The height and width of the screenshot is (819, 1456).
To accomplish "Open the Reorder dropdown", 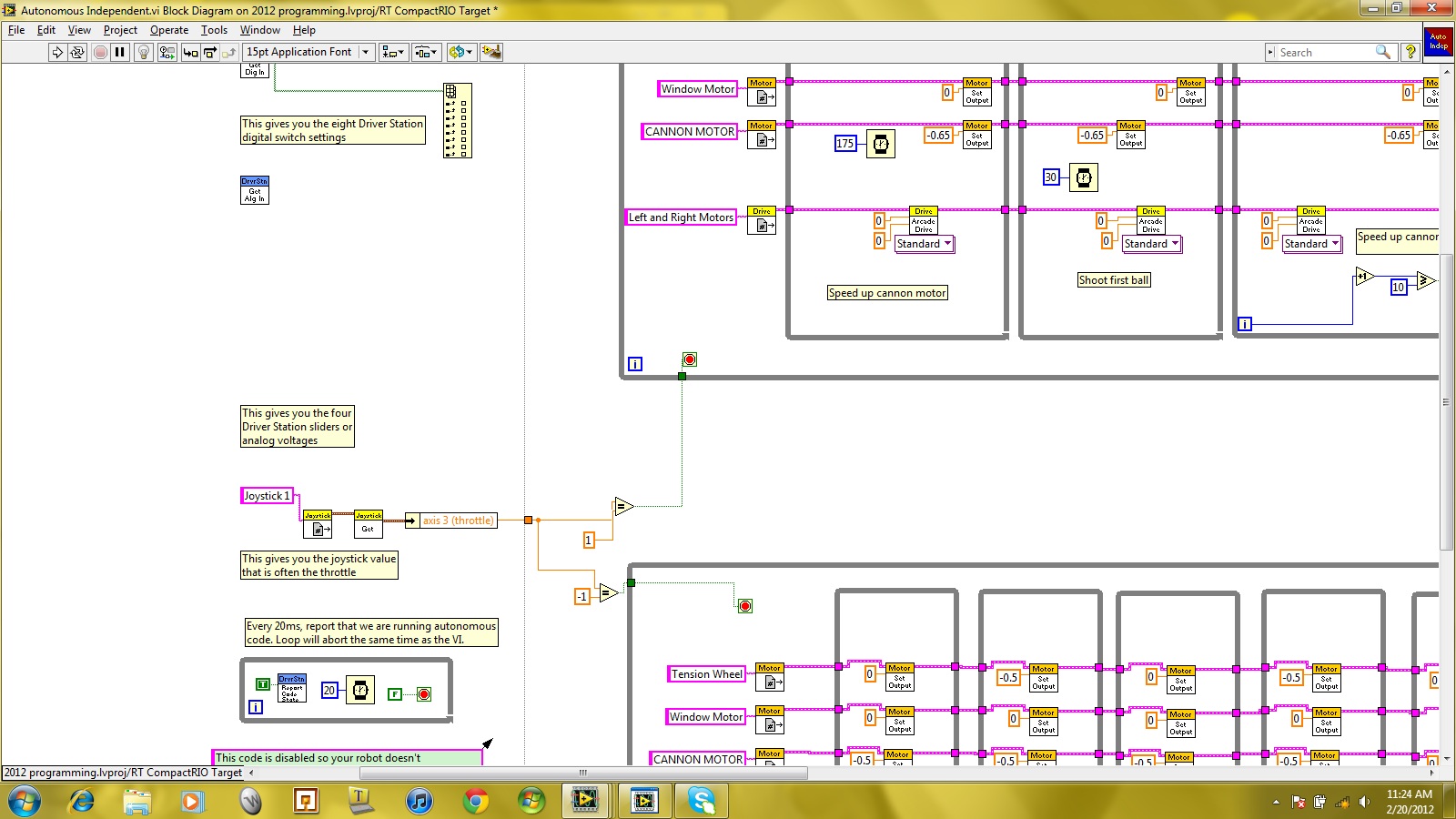I will tap(460, 52).
